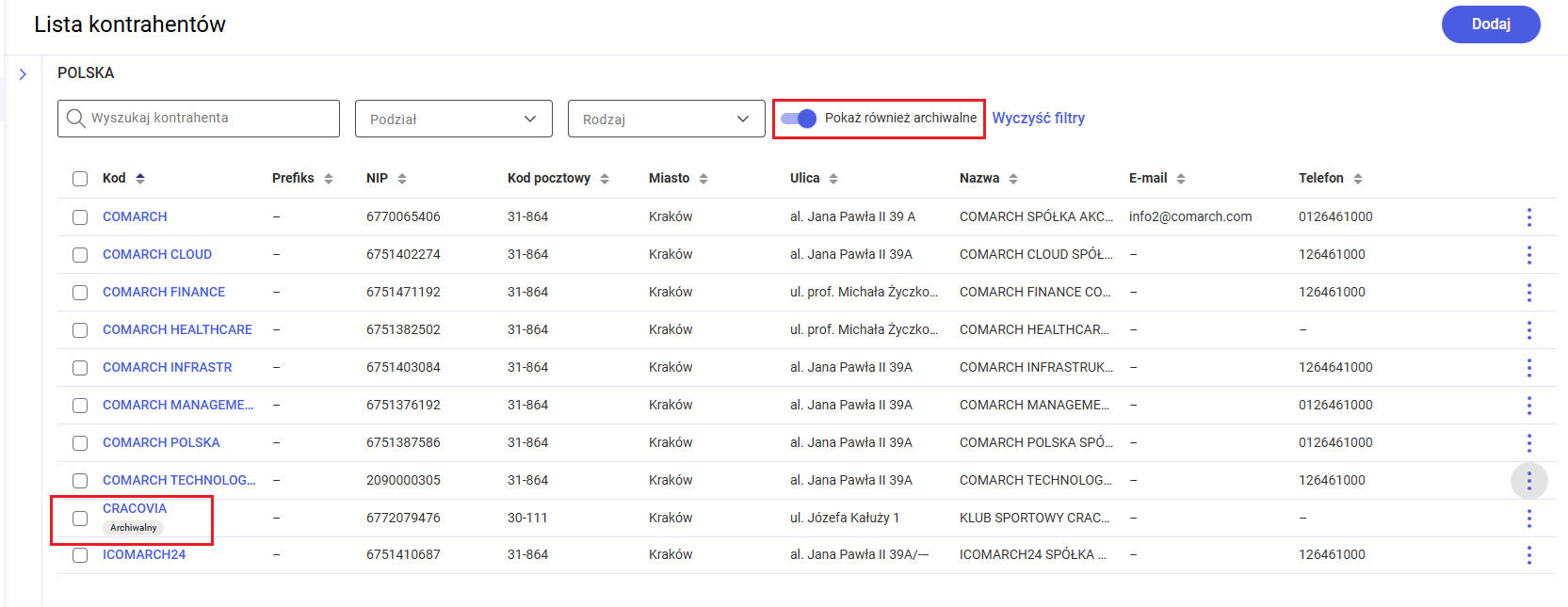Viewport: 1568px width, 607px height.
Task: Open the Podział dropdown filter
Action: coord(453,120)
